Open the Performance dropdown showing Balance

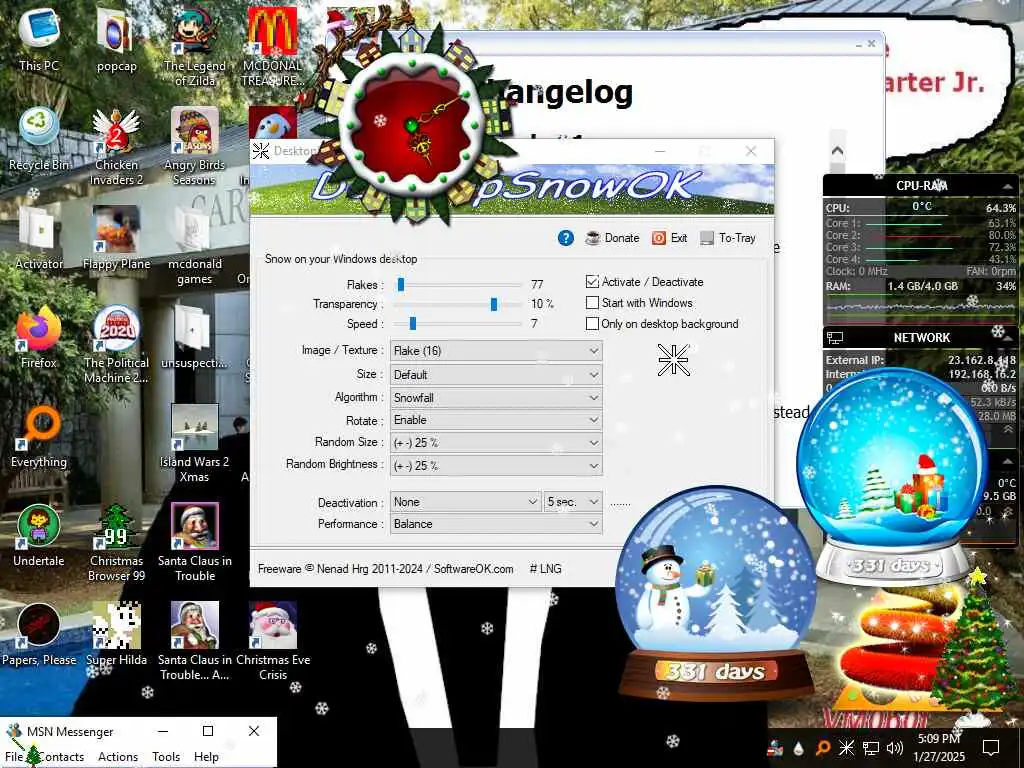coord(496,524)
